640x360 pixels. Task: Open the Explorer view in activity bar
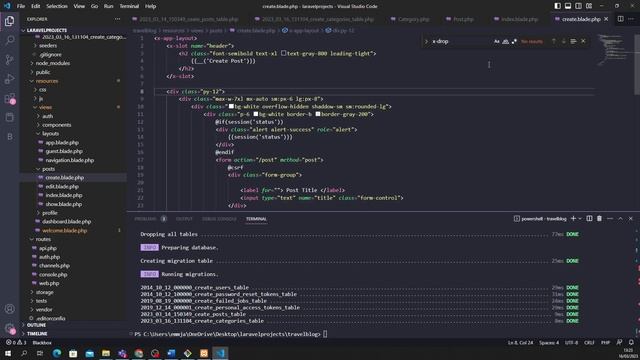click(x=9, y=21)
